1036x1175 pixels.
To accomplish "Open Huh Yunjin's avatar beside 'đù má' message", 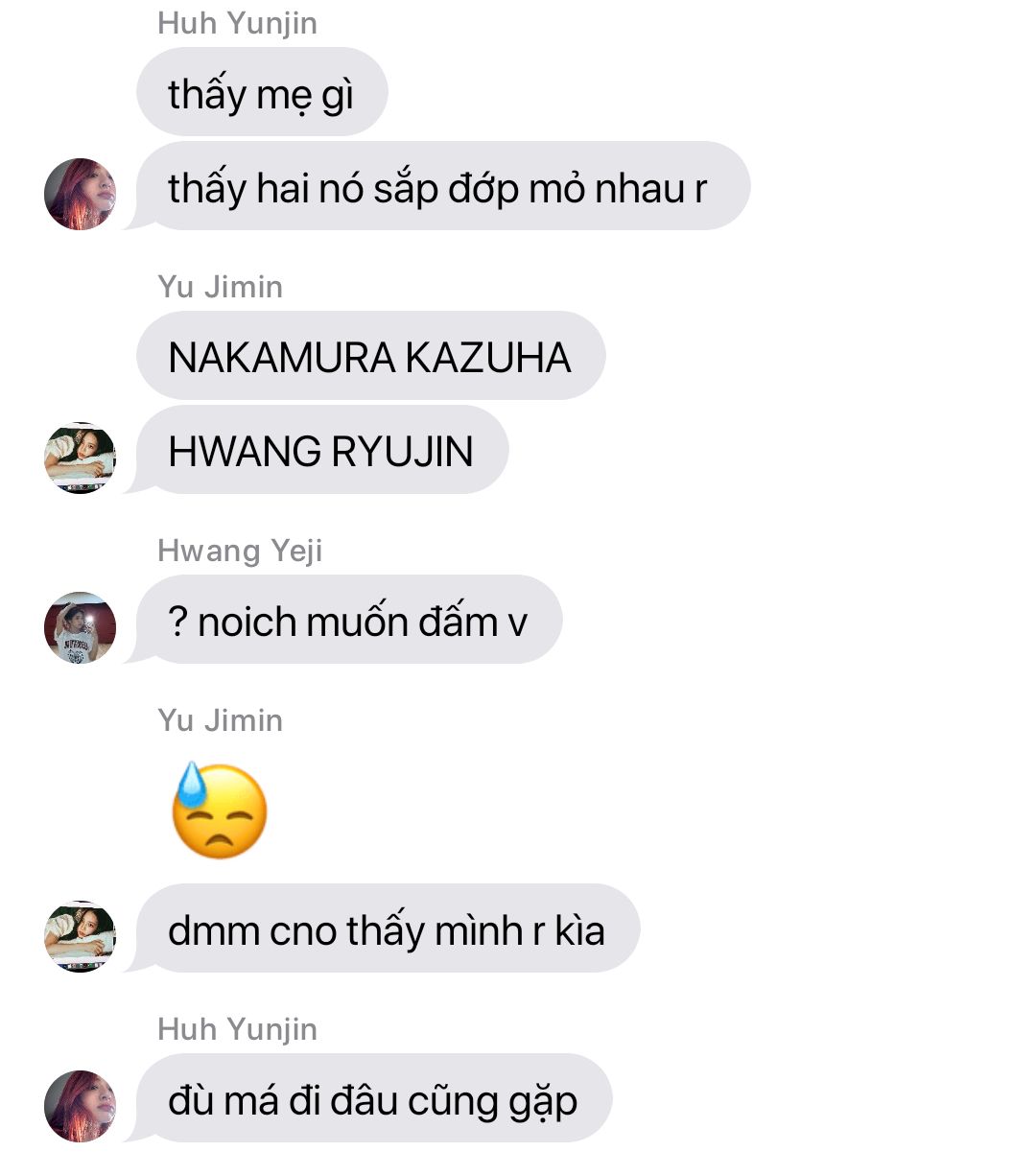I will click(x=80, y=1106).
